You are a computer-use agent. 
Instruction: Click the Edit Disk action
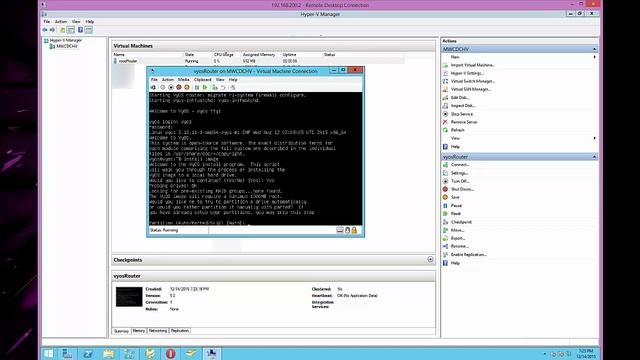(460, 98)
